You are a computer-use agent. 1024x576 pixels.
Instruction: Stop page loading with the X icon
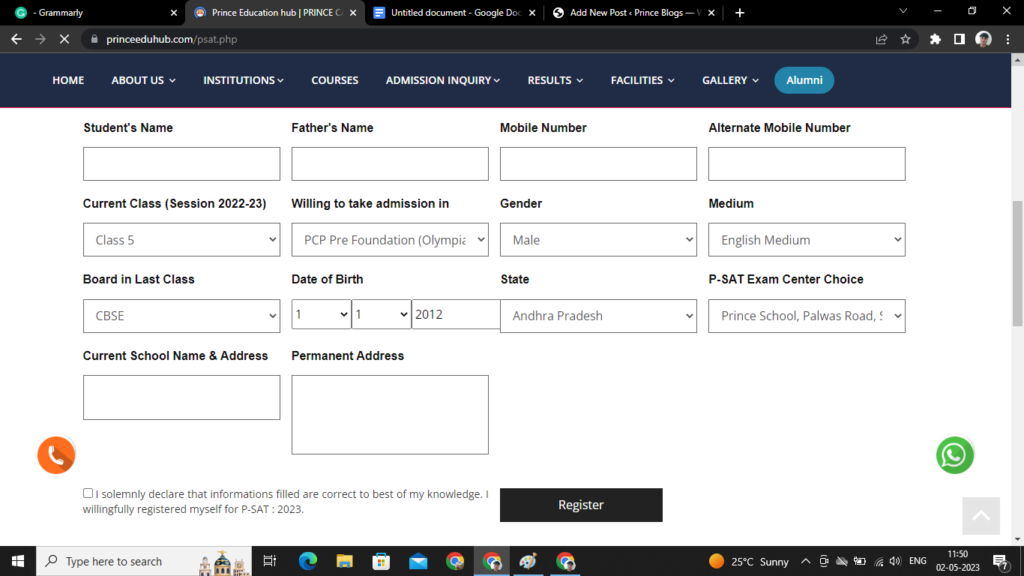[65, 39]
